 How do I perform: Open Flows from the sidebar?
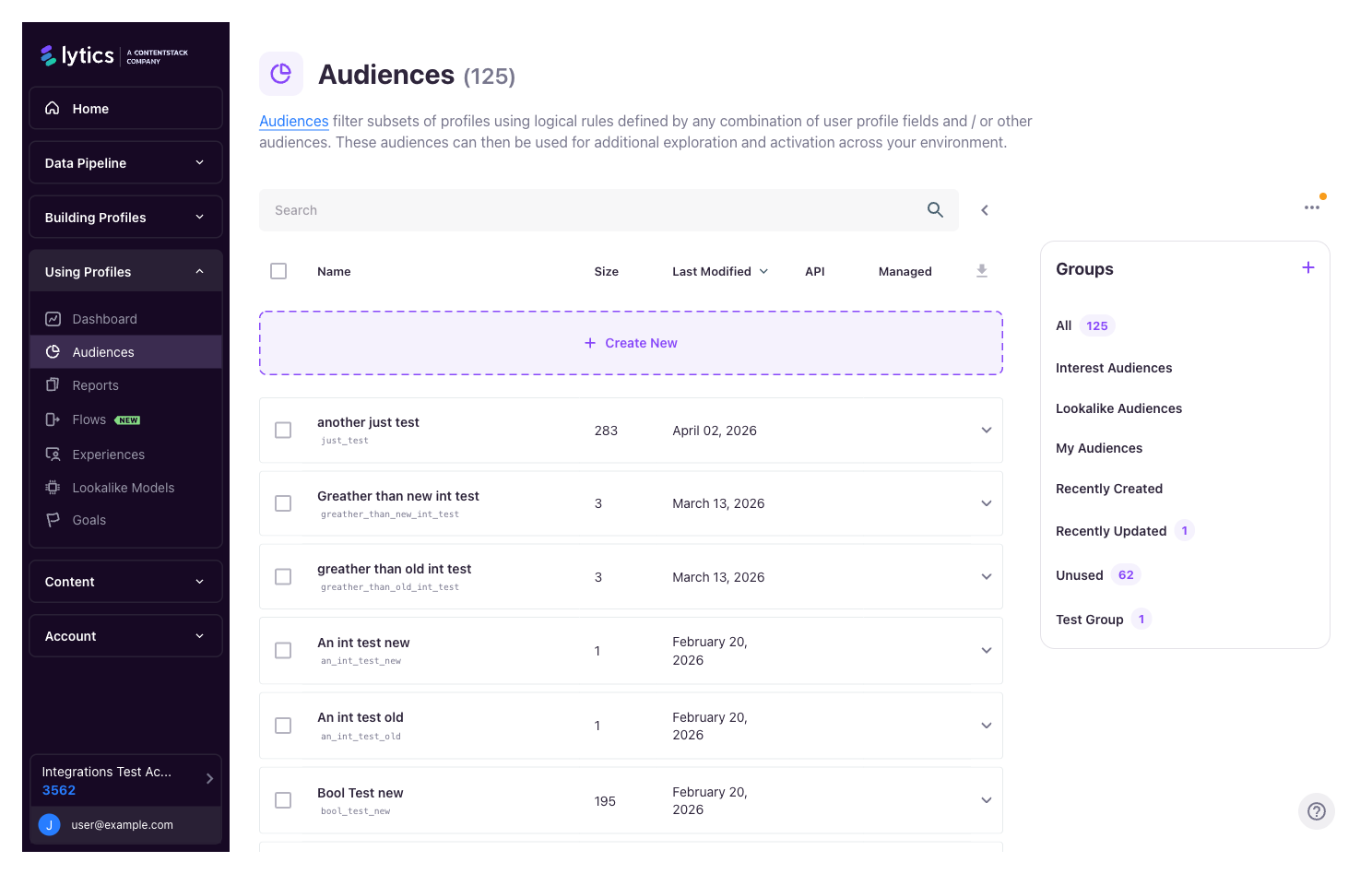53,419
